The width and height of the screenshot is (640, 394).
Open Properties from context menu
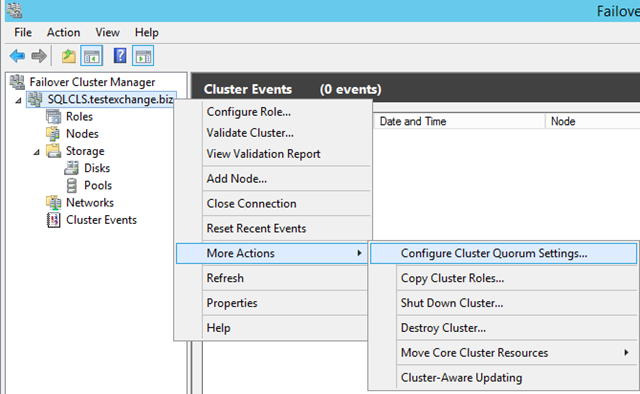(273, 303)
